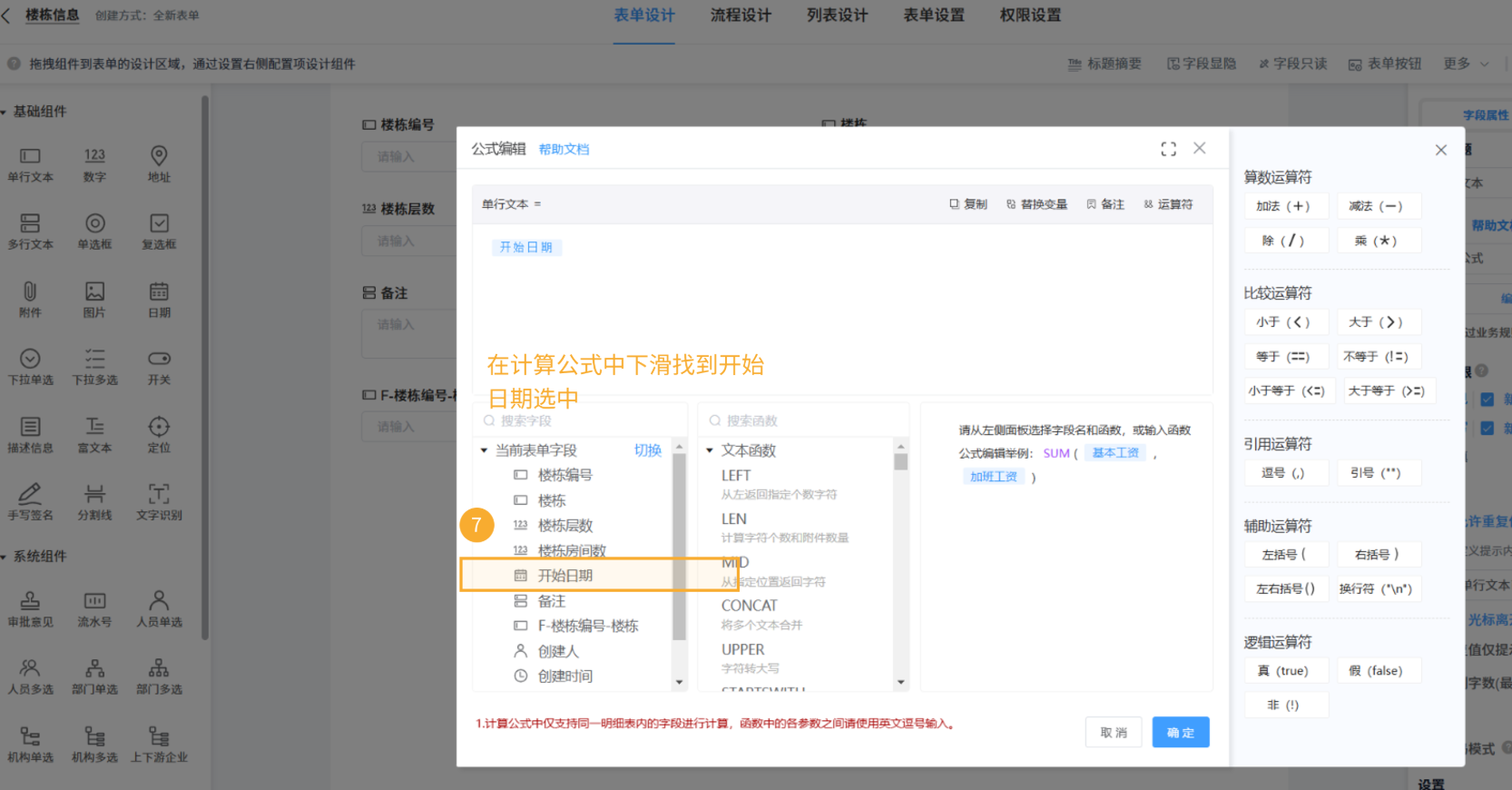Pick the 下拉多选 component
The image size is (1512, 790).
tap(94, 367)
